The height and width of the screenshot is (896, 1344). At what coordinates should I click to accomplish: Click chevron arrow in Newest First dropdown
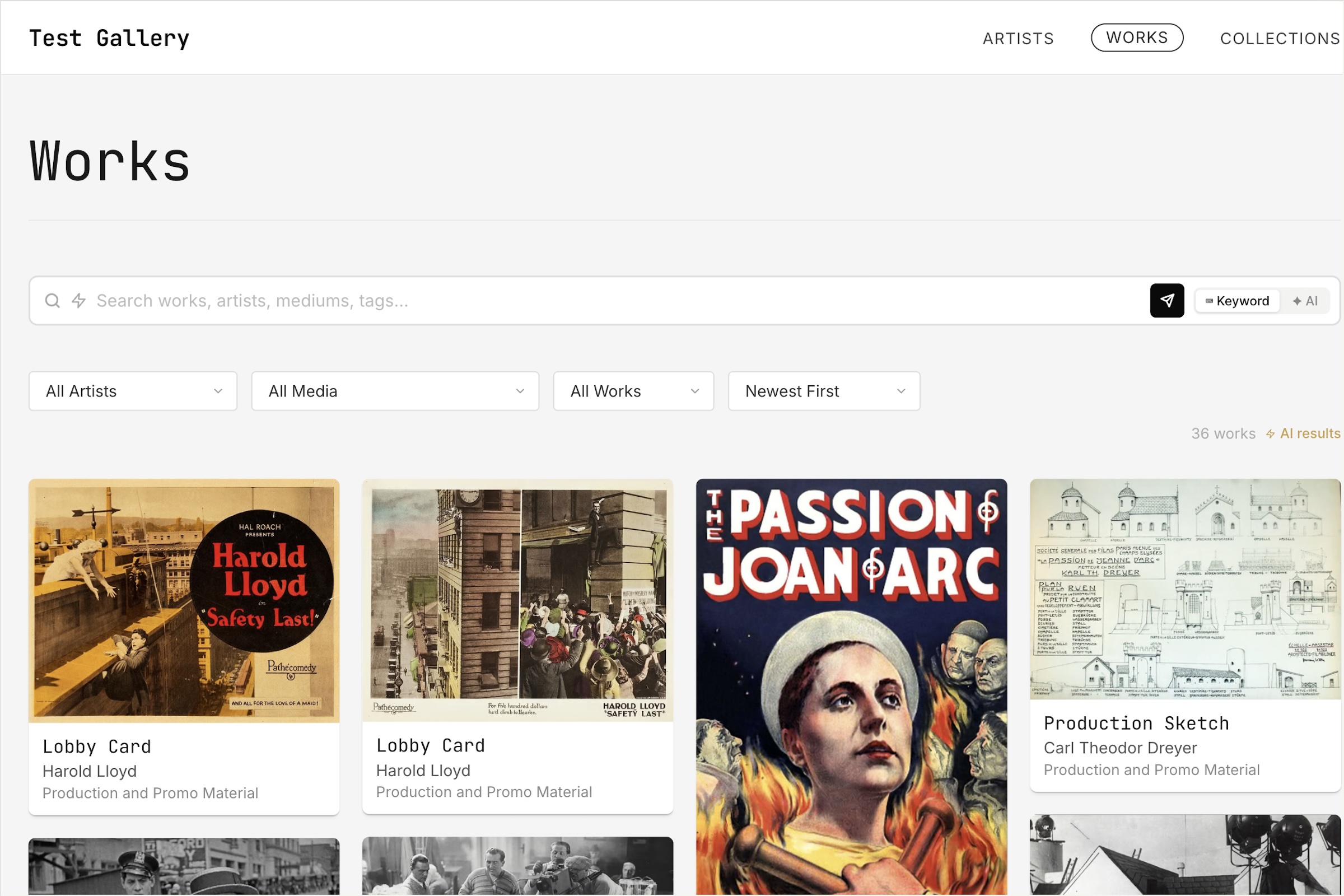coord(901,391)
